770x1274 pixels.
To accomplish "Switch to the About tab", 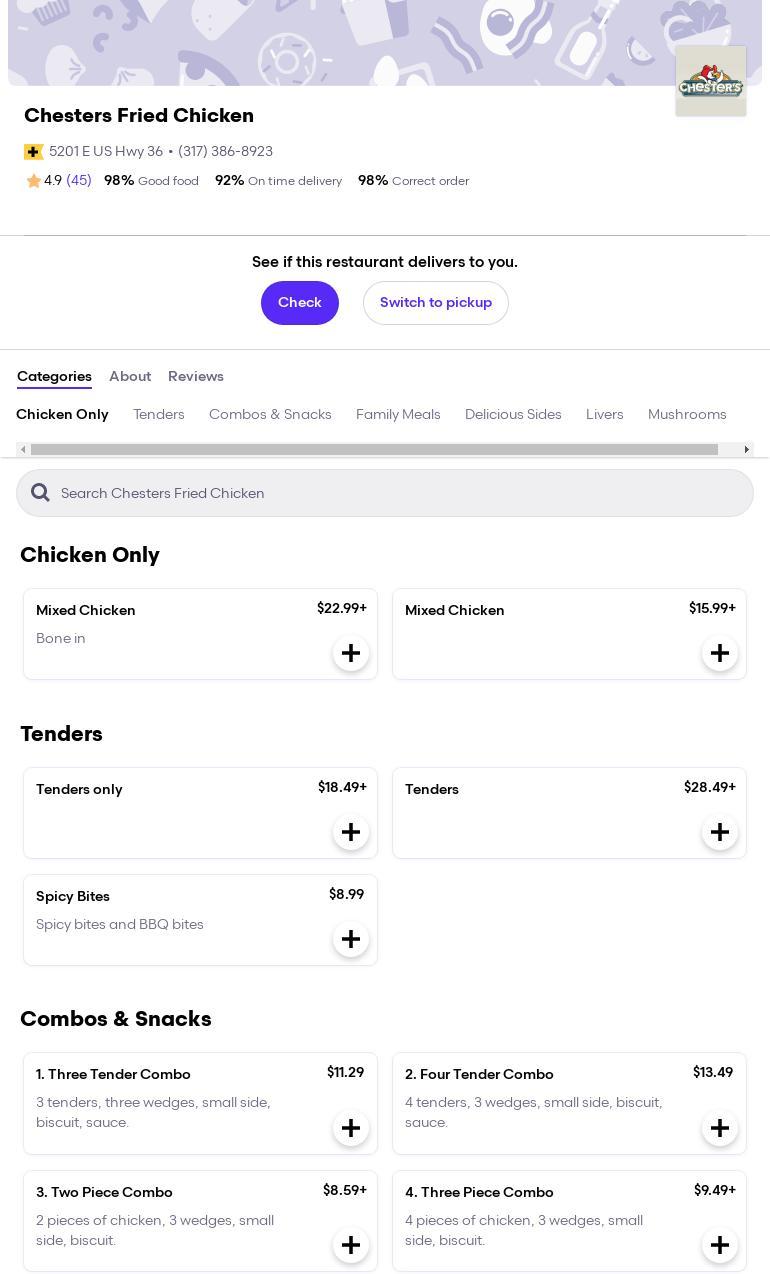I will (130, 376).
